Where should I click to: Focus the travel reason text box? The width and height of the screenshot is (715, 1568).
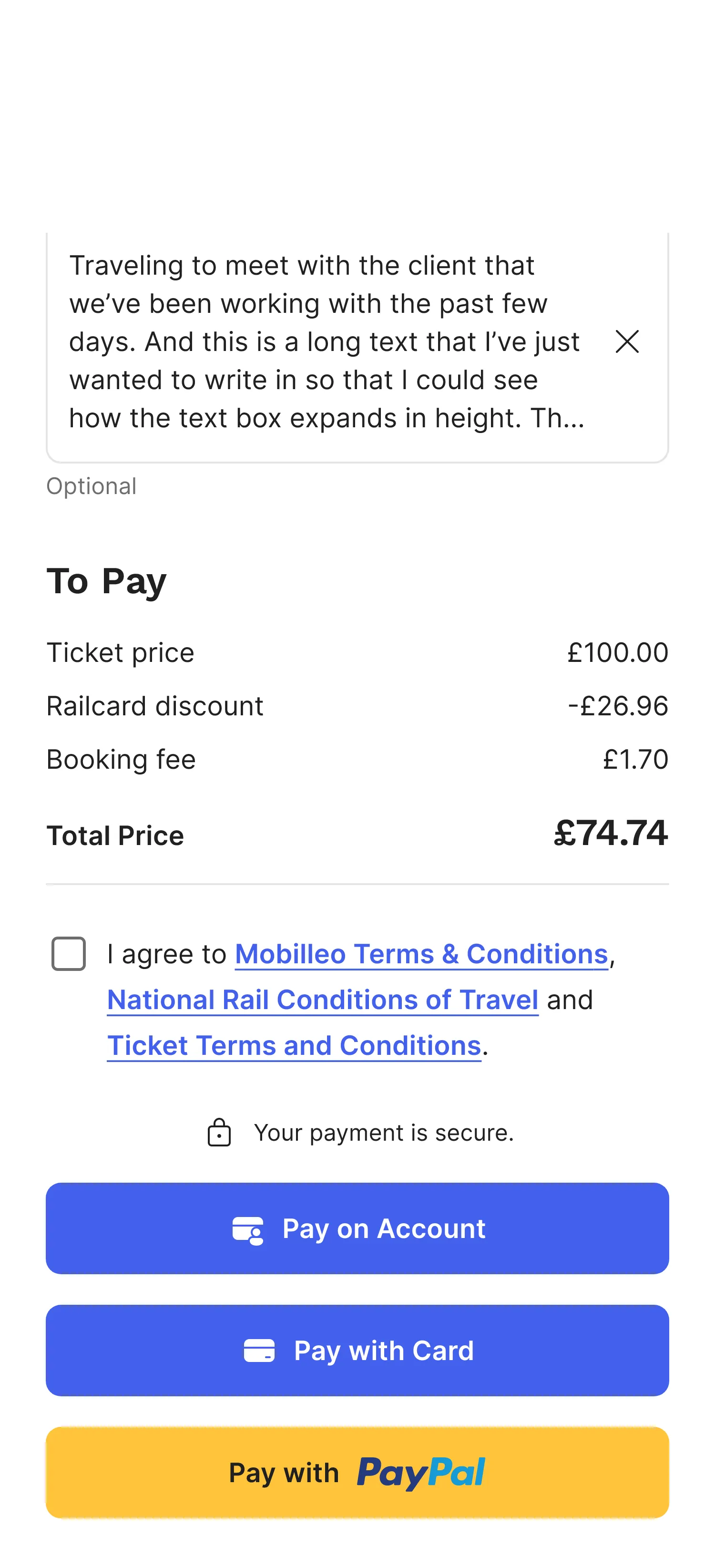(326, 341)
